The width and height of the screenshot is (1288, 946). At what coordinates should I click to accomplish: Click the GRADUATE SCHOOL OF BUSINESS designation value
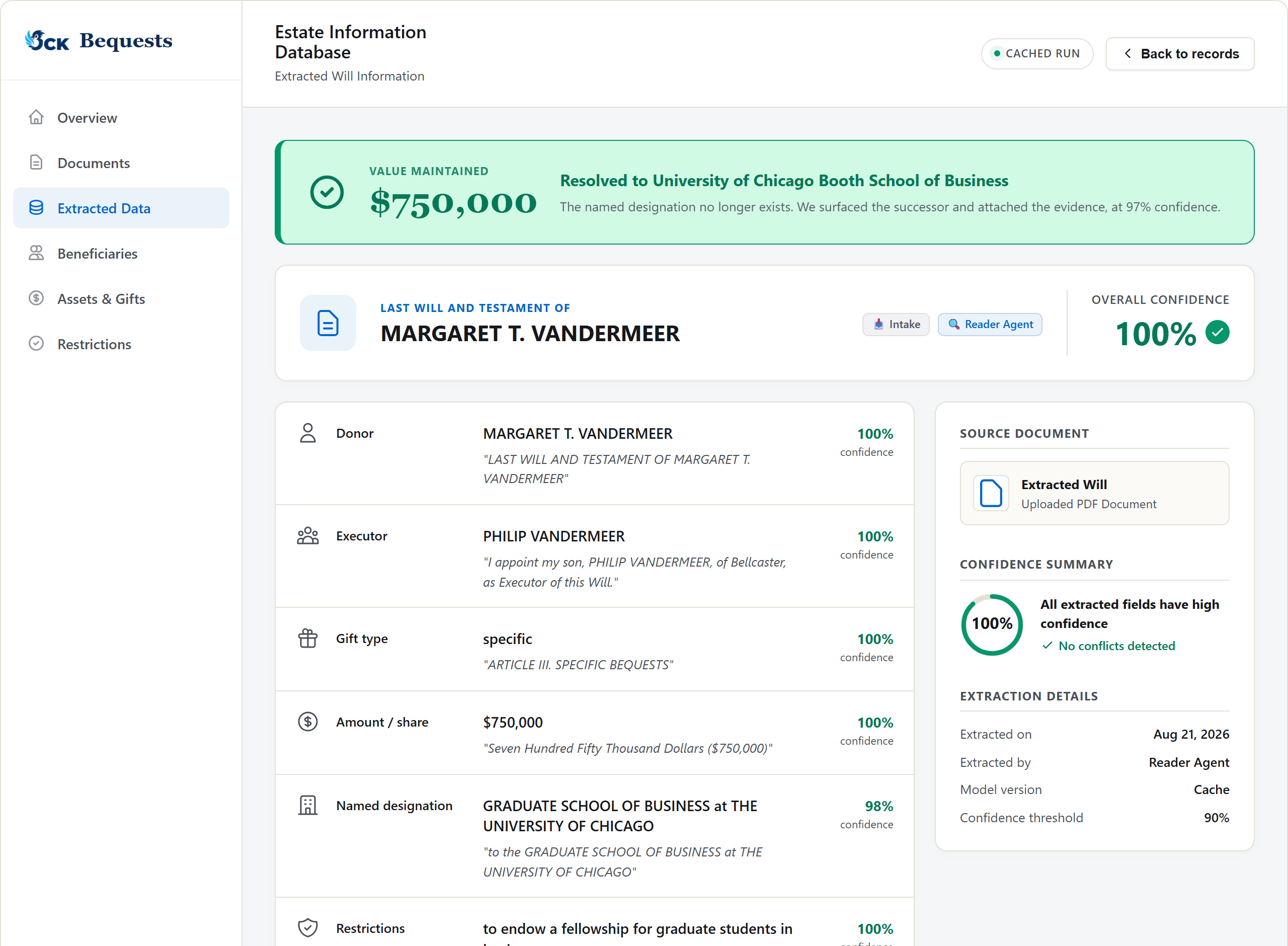point(620,816)
